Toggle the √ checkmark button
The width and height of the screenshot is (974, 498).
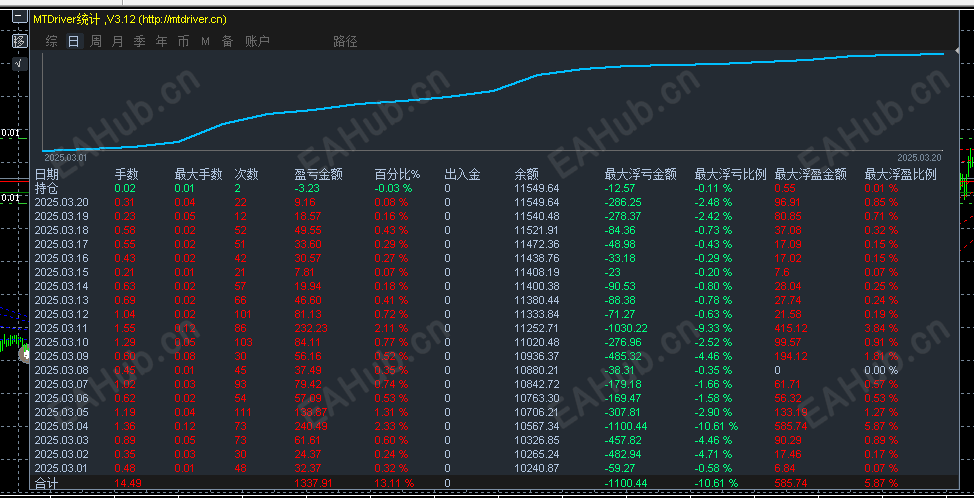tap(20, 63)
